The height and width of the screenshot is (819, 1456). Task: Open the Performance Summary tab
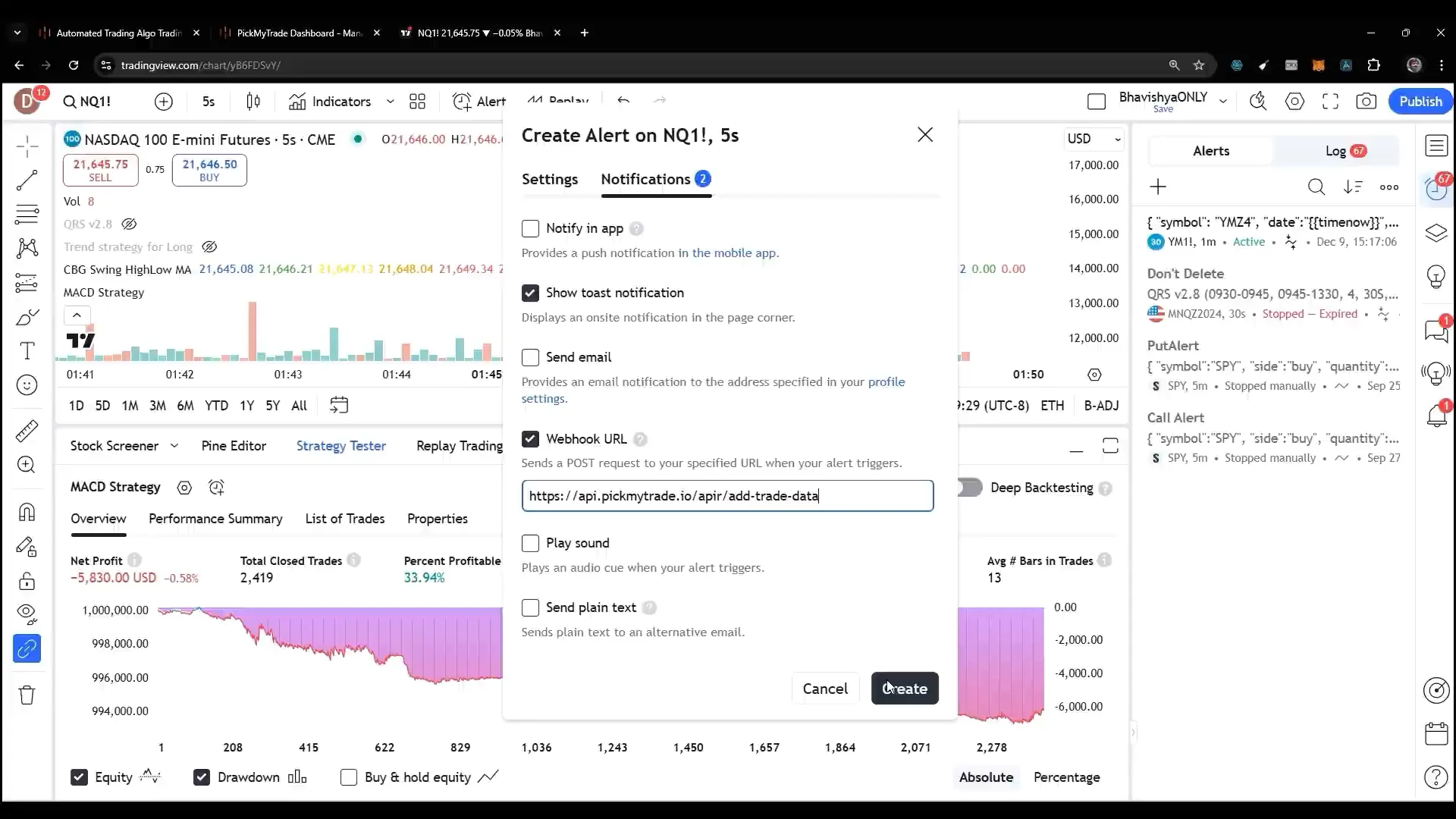(x=215, y=519)
